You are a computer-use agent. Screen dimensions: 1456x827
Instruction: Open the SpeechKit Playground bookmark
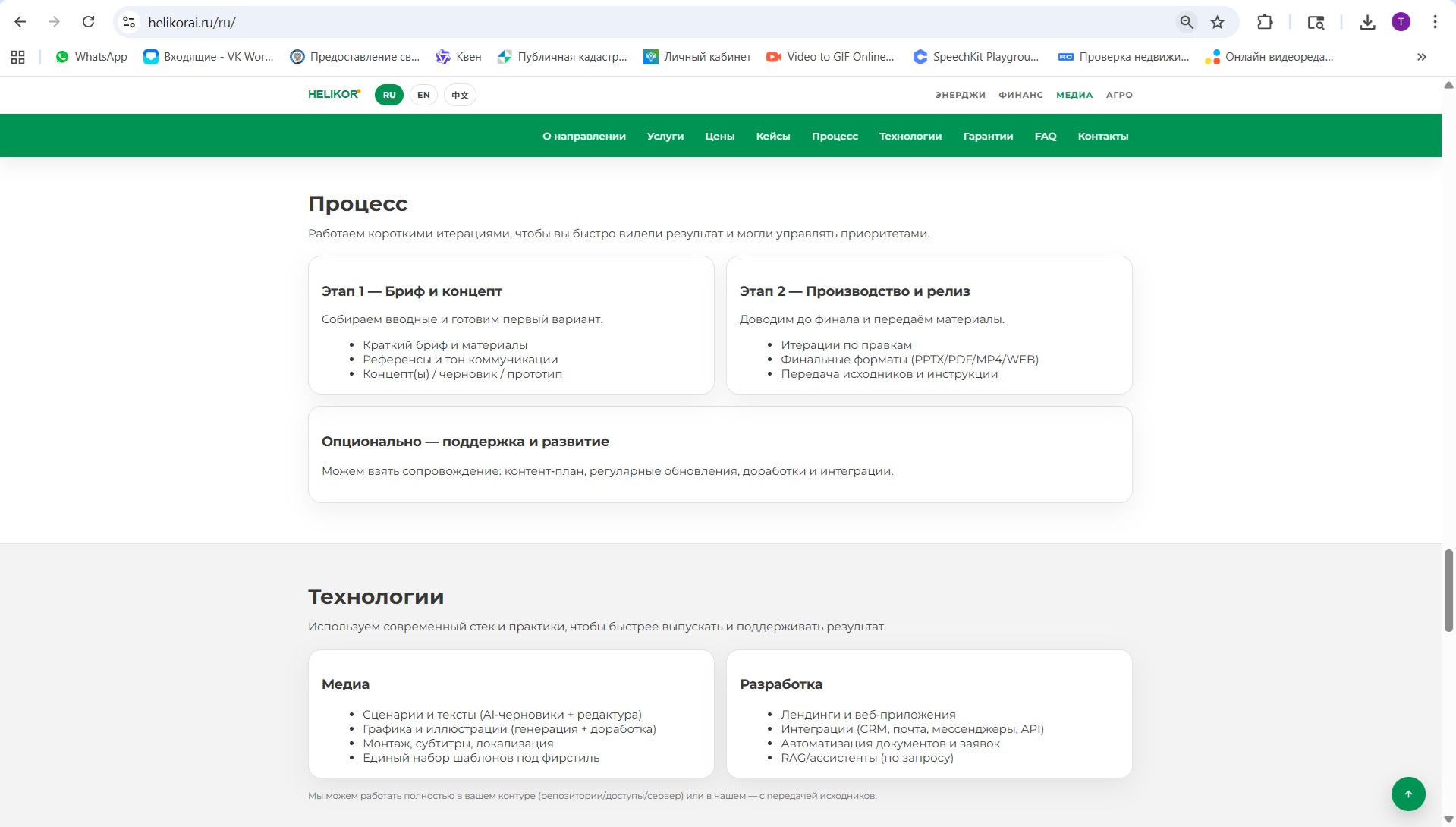coord(976,57)
